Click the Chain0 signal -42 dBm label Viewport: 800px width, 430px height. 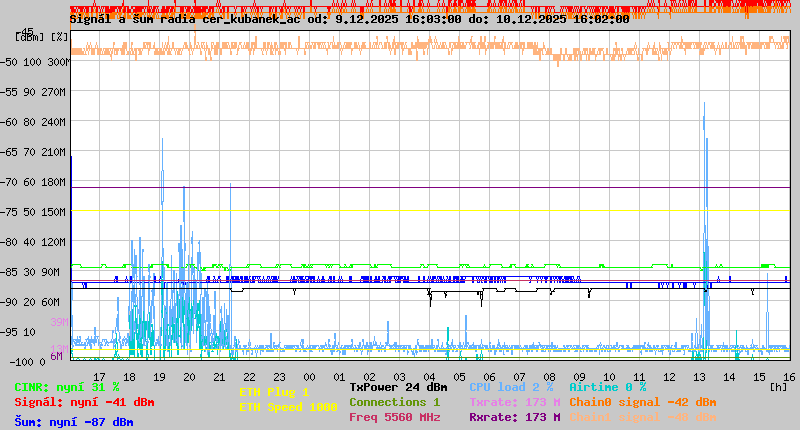[642, 402]
